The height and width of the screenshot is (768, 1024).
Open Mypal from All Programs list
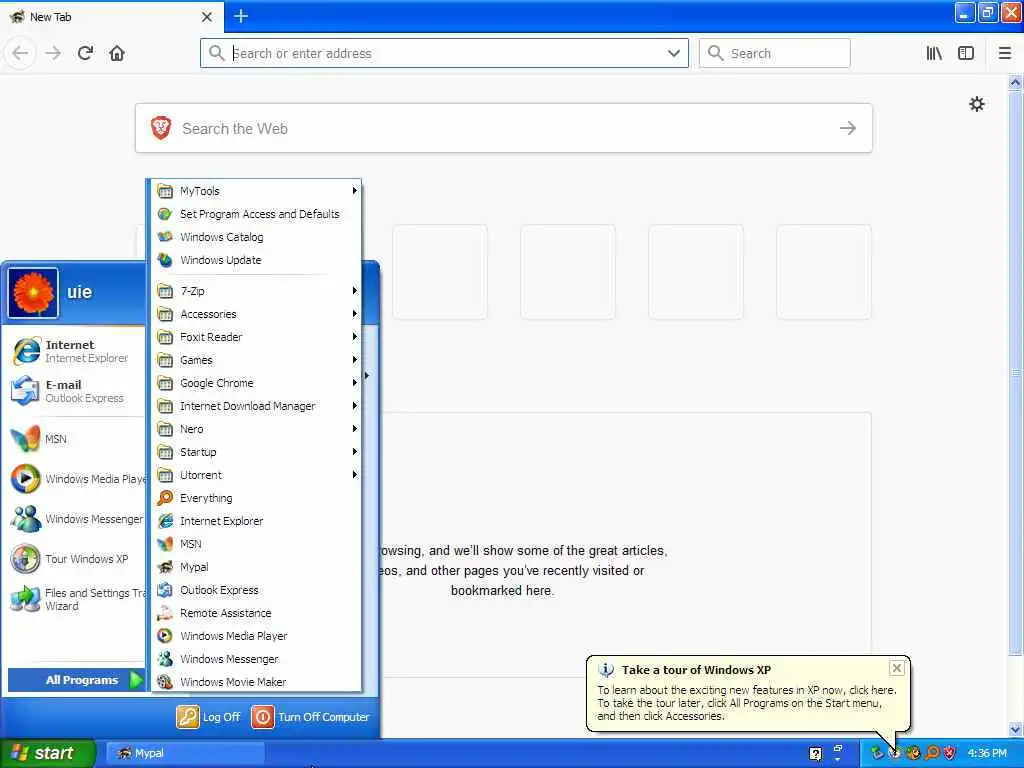click(x=257, y=567)
